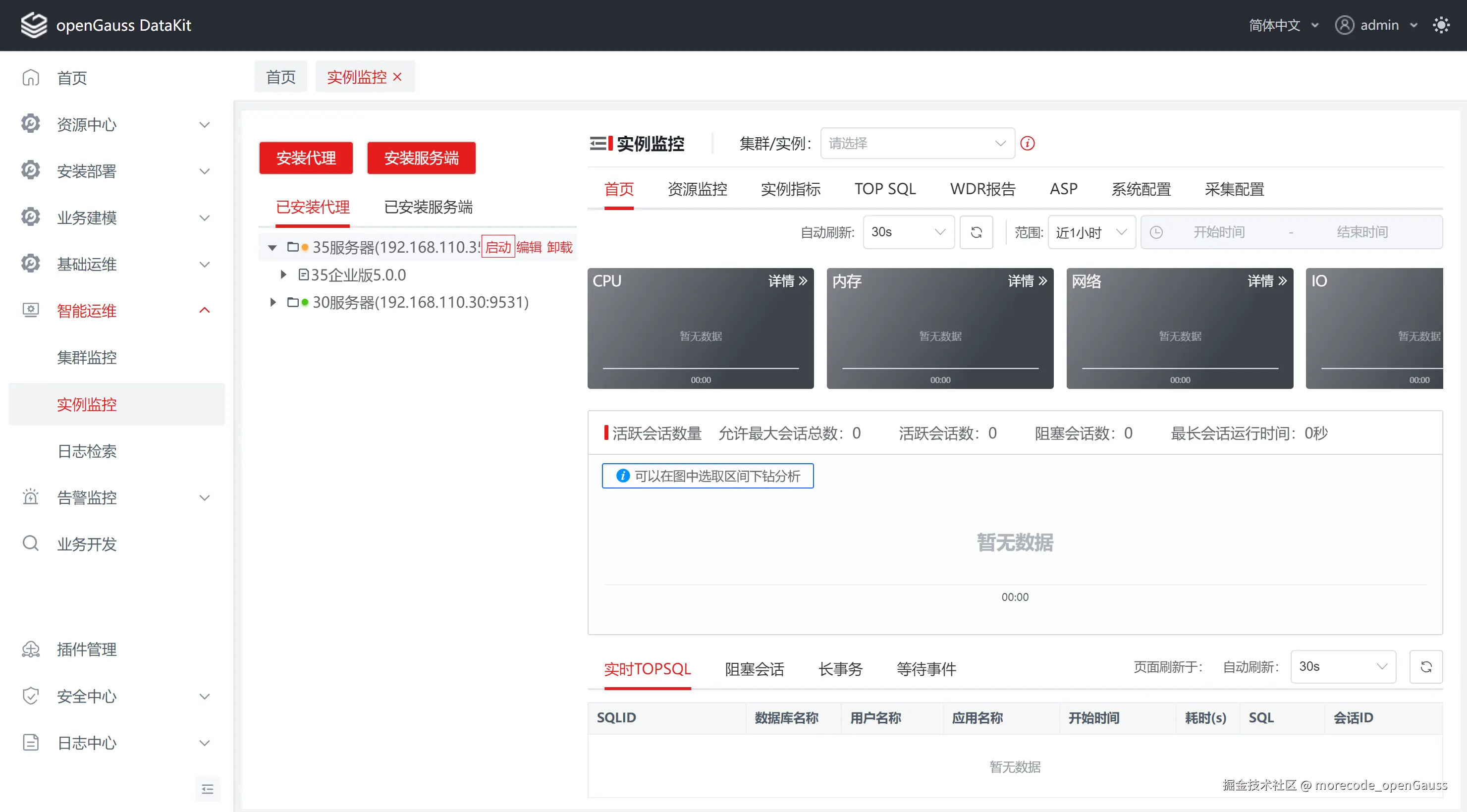
Task: Click the openGauss DataKit logo
Action: click(x=34, y=25)
